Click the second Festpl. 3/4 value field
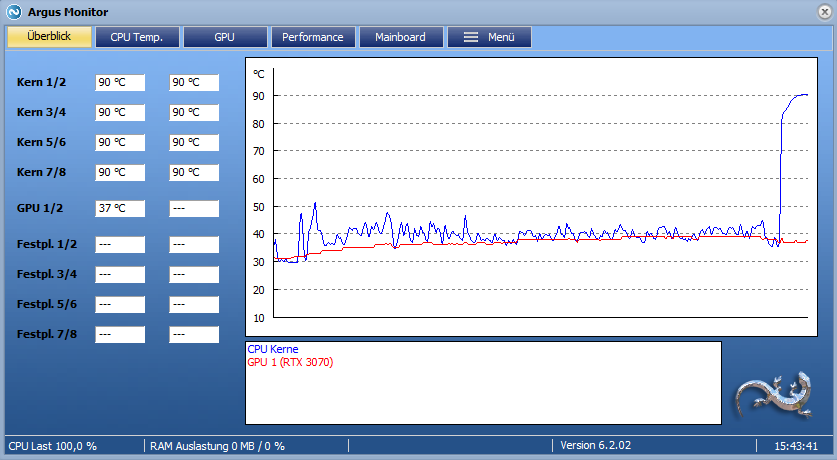The height and width of the screenshot is (460, 837). coord(194,274)
